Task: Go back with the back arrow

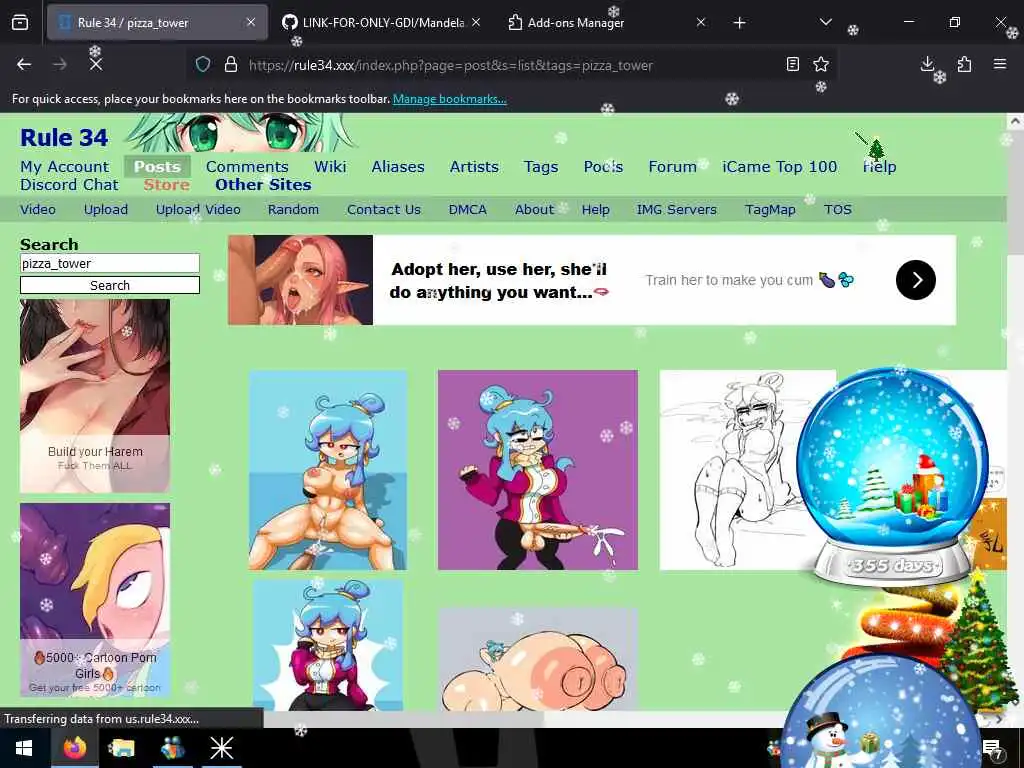Action: [x=24, y=64]
